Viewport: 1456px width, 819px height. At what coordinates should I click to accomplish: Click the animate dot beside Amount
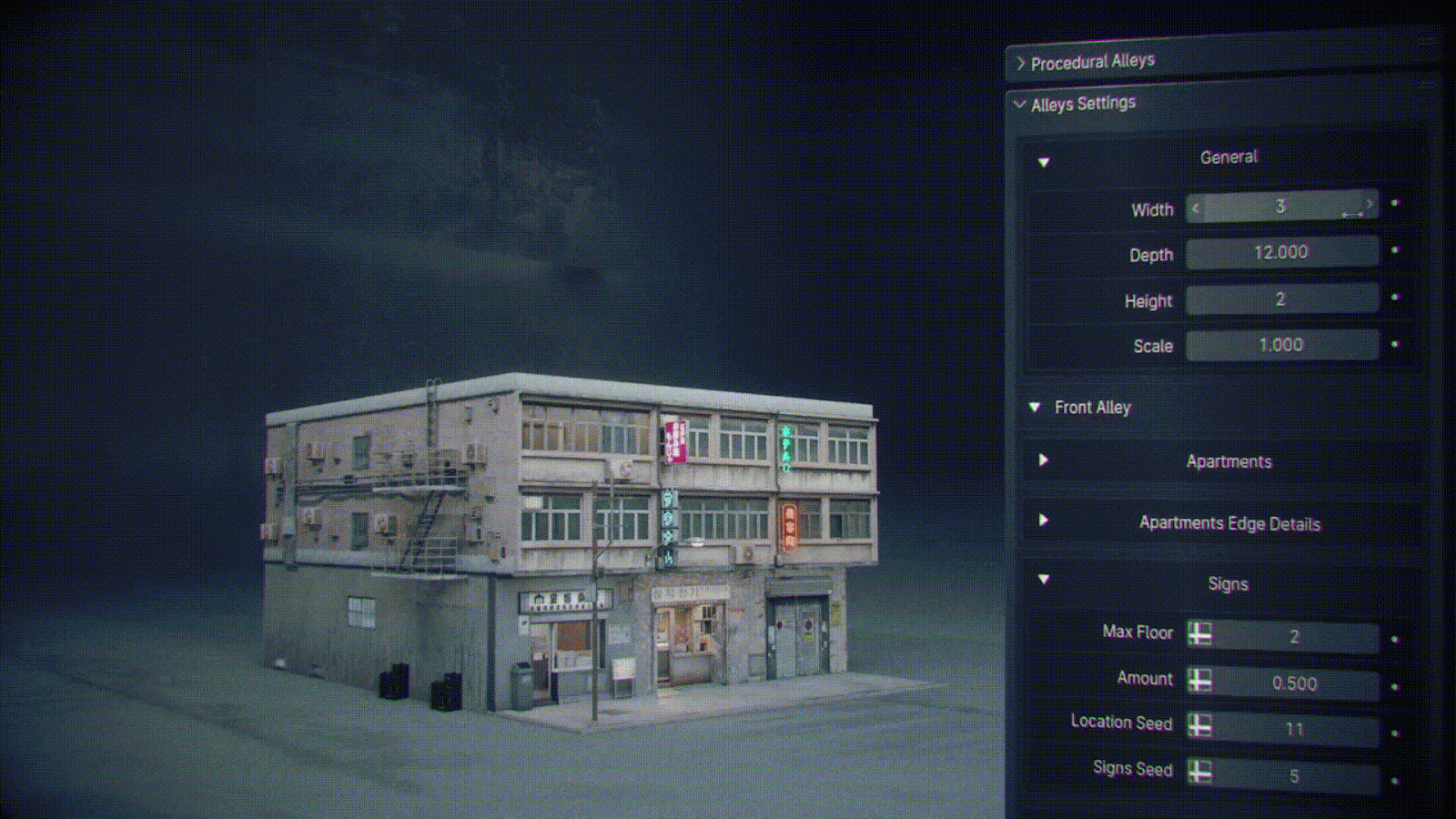coord(1395,687)
